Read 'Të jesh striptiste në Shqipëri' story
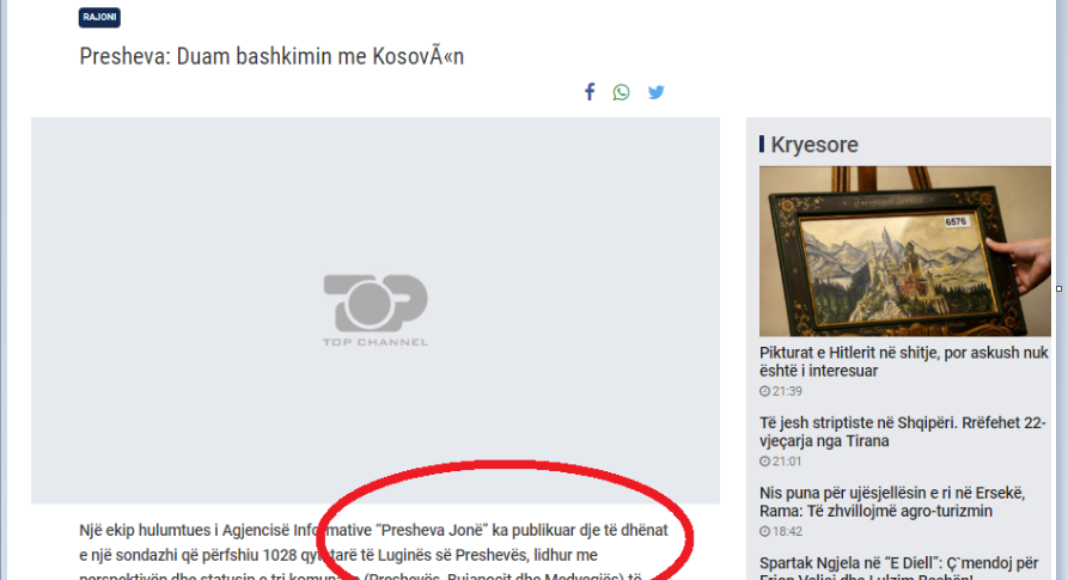The width and height of the screenshot is (1068, 580). (x=902, y=432)
